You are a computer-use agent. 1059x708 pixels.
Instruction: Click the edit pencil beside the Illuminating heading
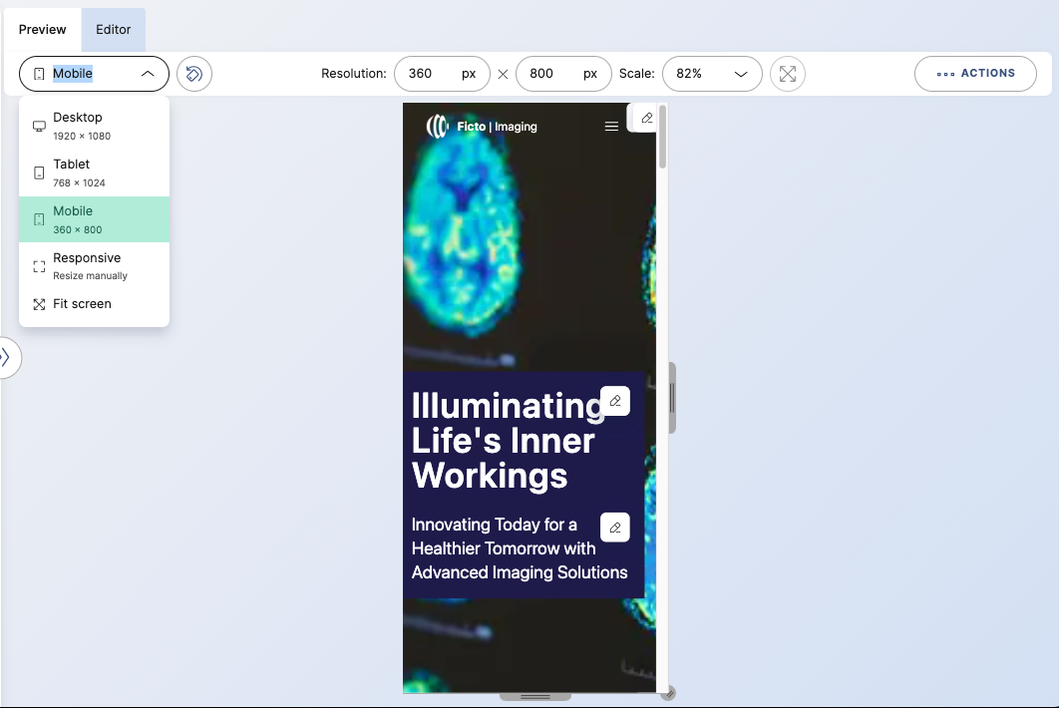tap(615, 400)
